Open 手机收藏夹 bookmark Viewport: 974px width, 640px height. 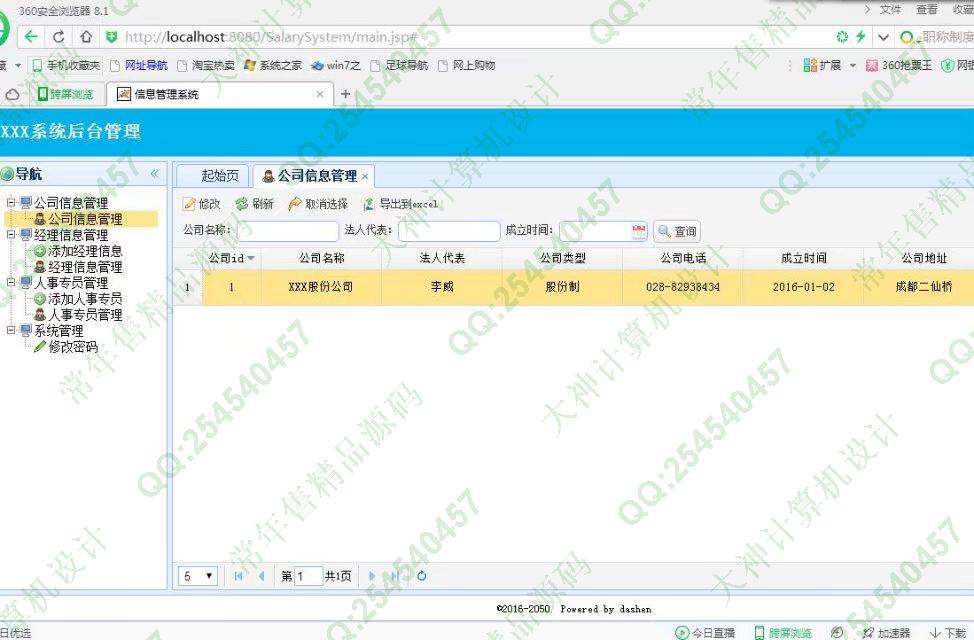pyautogui.click(x=66, y=65)
